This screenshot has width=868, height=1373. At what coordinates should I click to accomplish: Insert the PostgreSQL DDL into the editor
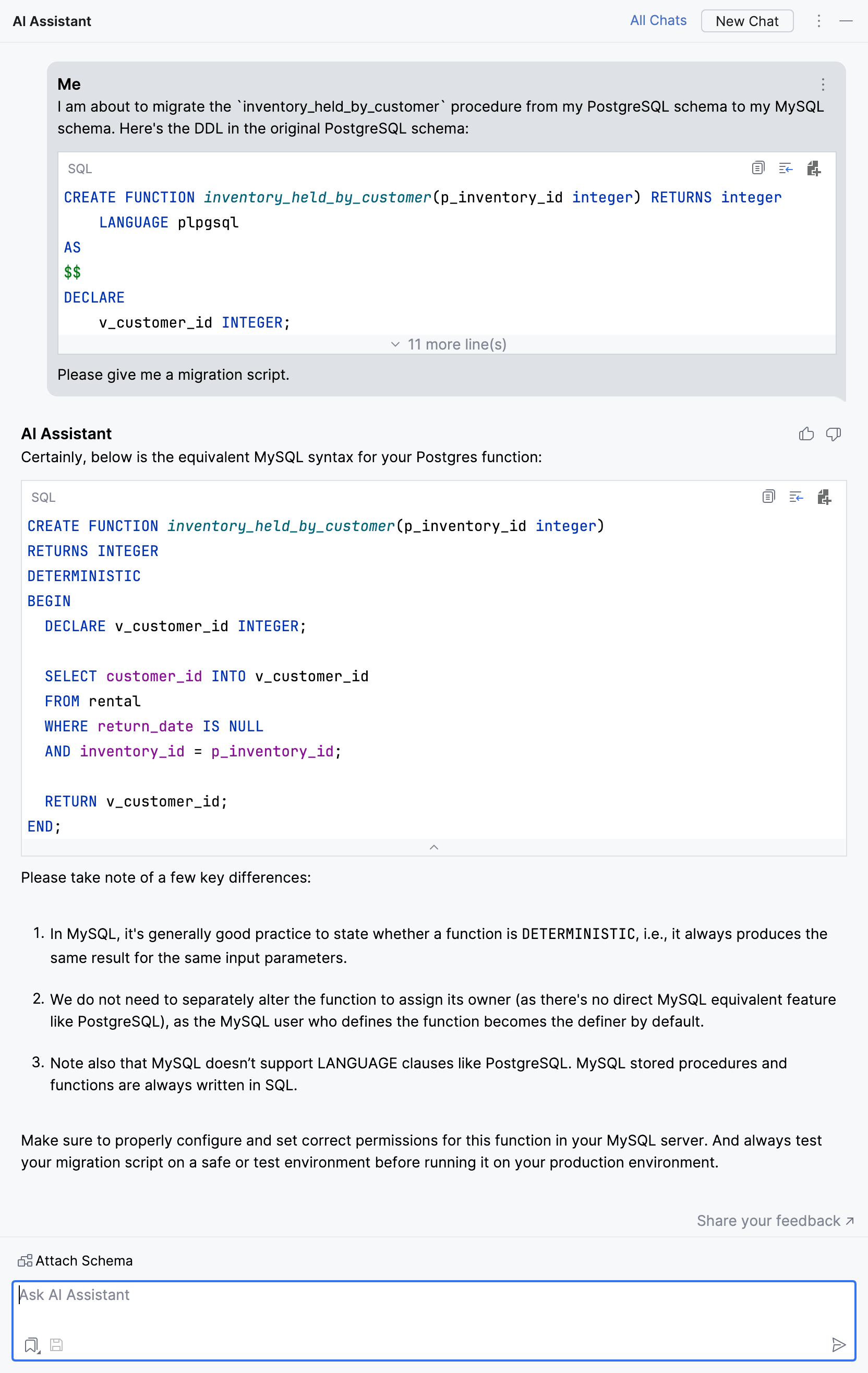(786, 168)
